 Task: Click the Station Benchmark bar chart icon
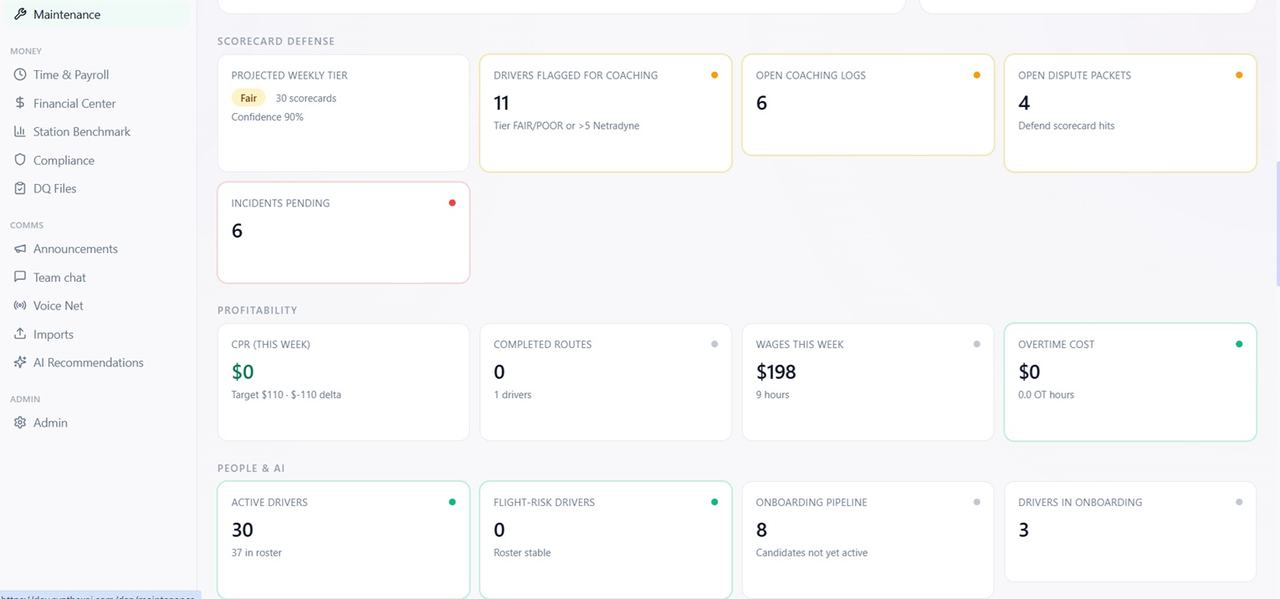[20, 131]
